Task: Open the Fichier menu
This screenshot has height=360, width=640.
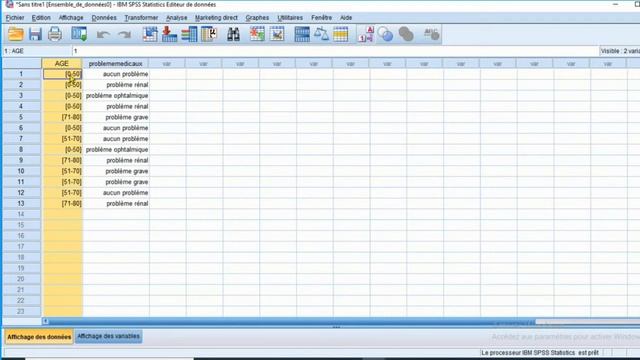Action: [x=15, y=18]
